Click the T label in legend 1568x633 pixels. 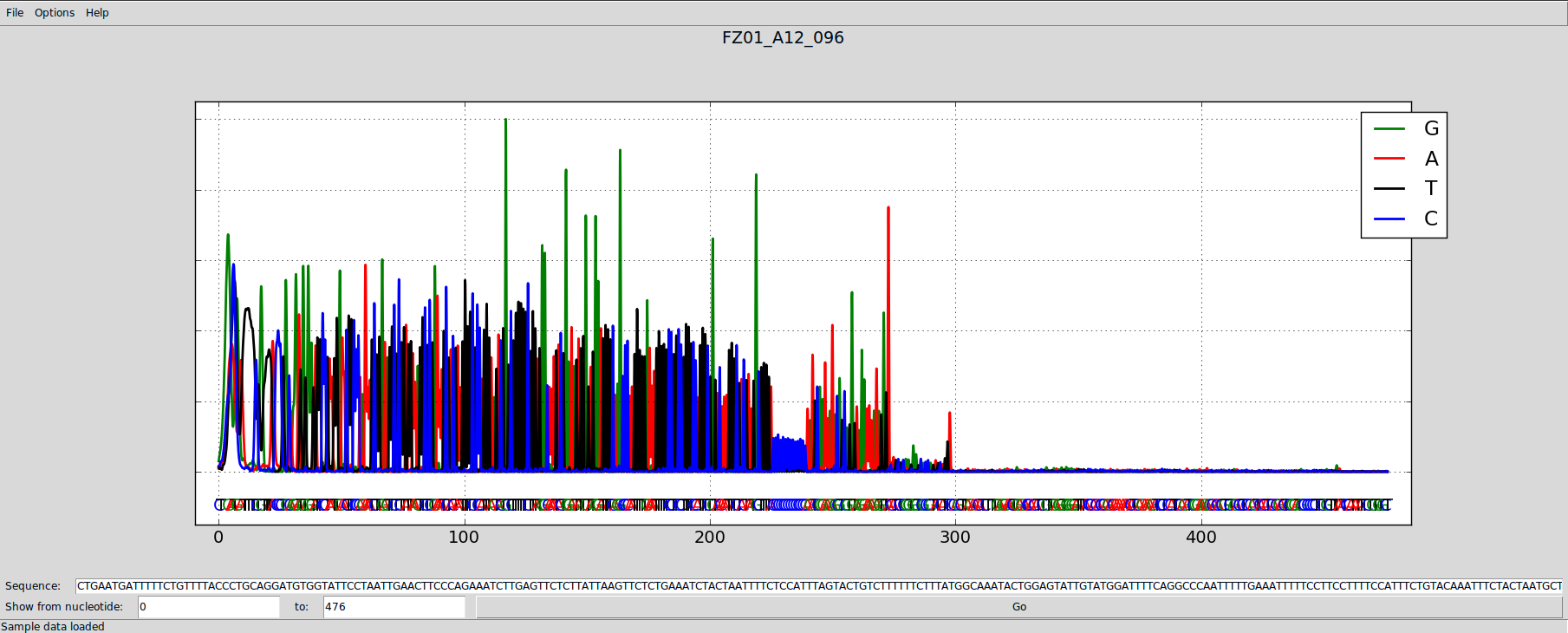(x=1431, y=188)
